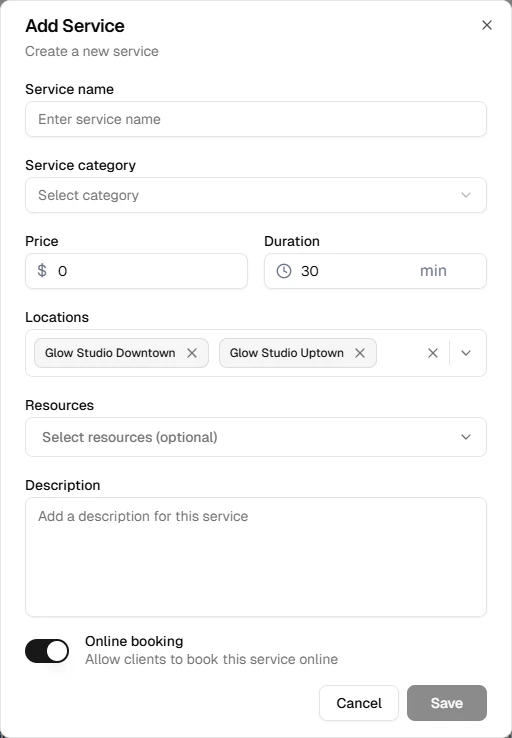The image size is (512, 738).
Task: Click the Save button
Action: (447, 703)
